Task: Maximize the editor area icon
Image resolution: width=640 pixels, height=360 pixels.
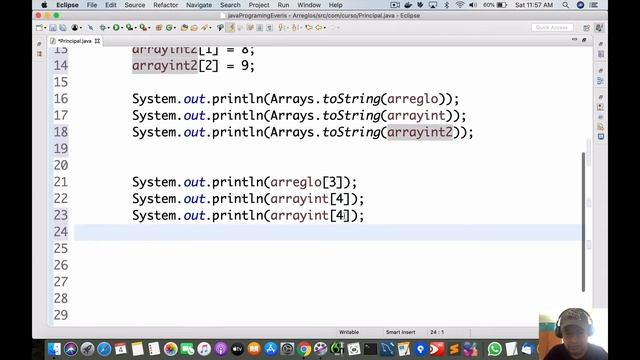Action: pos(584,40)
